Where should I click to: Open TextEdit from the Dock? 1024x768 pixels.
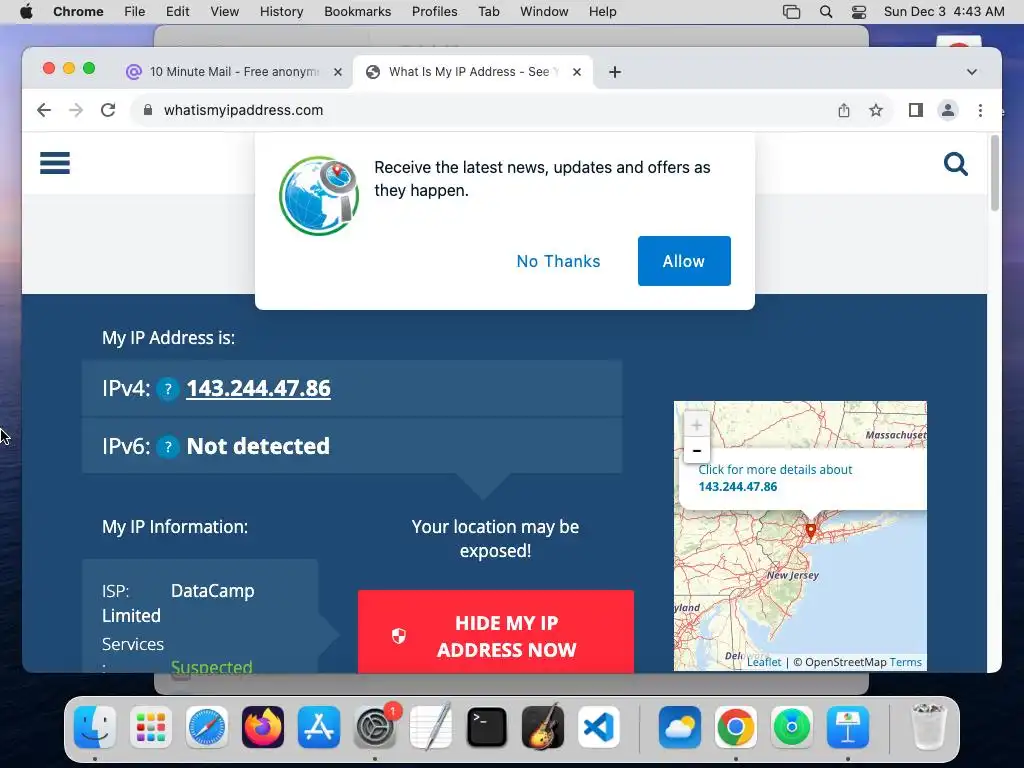coord(431,727)
